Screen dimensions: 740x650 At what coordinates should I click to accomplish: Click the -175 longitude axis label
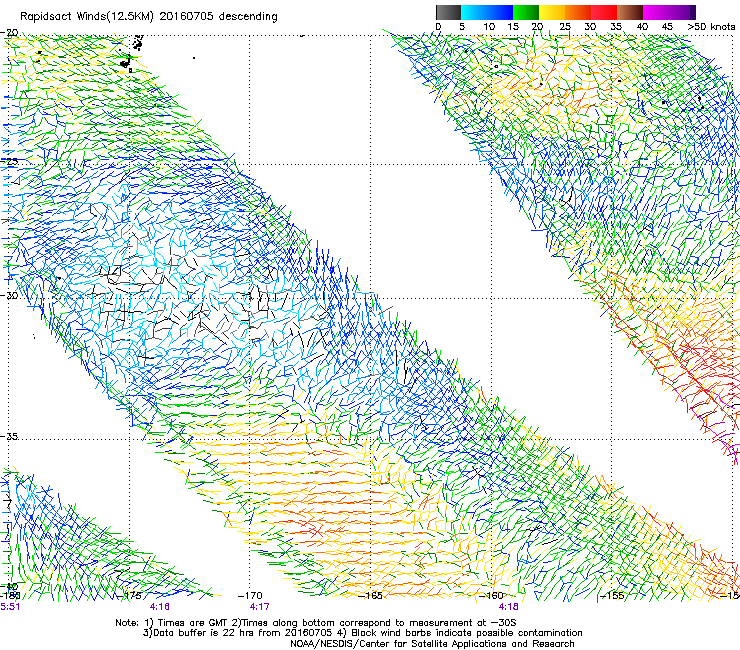click(x=130, y=595)
